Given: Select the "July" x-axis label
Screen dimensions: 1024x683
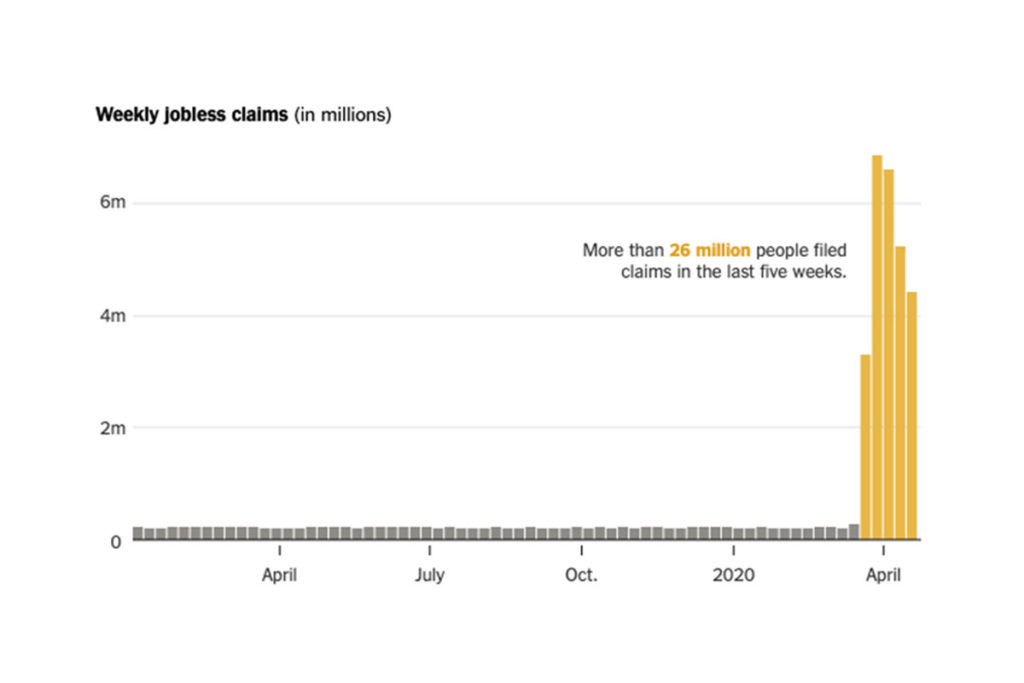Looking at the screenshot, I should 429,575.
